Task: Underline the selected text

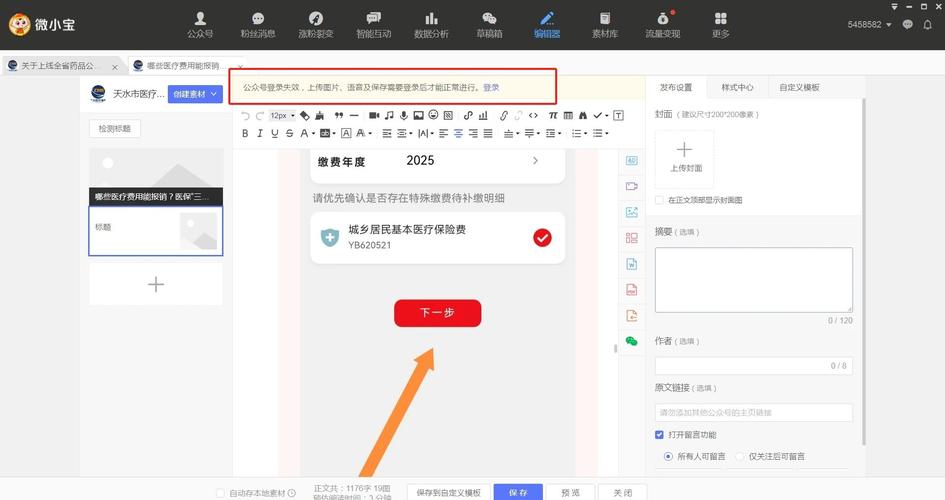Action: pos(274,133)
